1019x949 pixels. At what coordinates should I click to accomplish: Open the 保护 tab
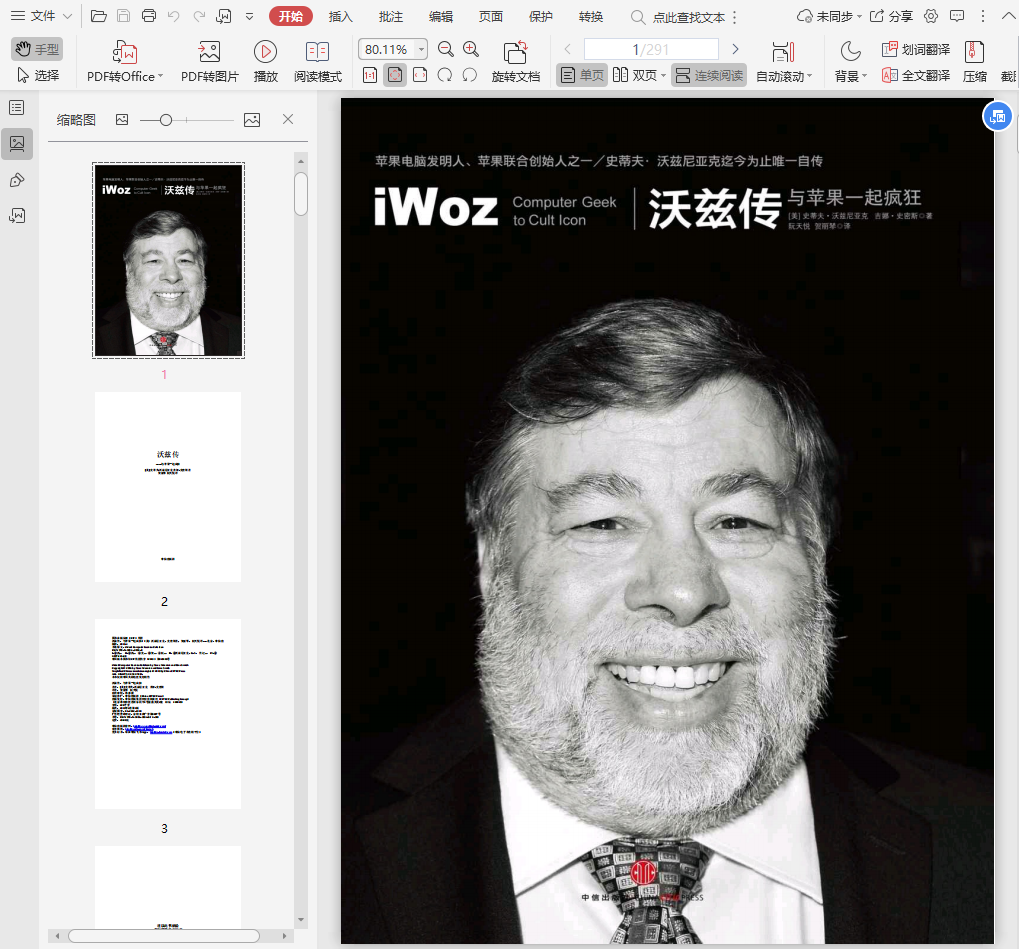tap(540, 16)
